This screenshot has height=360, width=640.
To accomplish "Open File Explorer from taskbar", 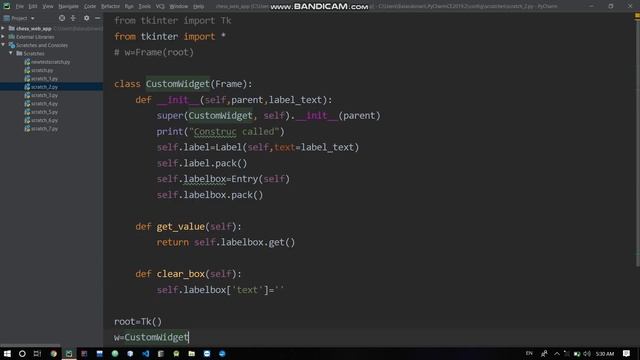I will coord(191,353).
